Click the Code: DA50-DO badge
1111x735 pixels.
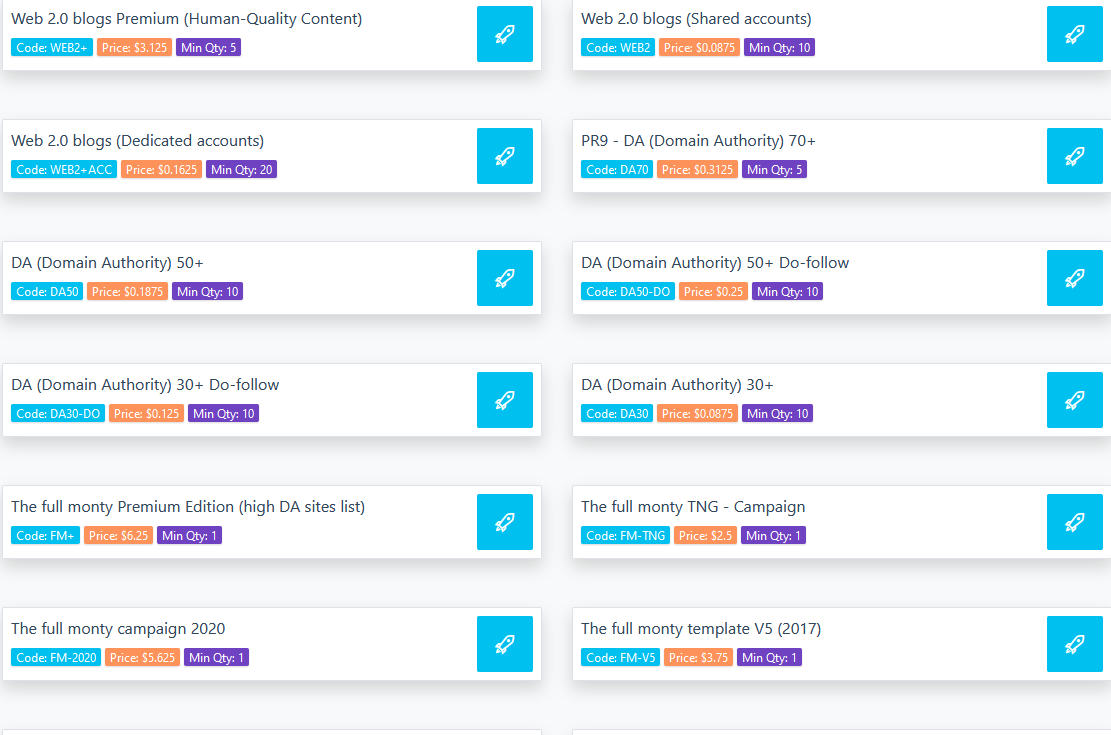(628, 291)
